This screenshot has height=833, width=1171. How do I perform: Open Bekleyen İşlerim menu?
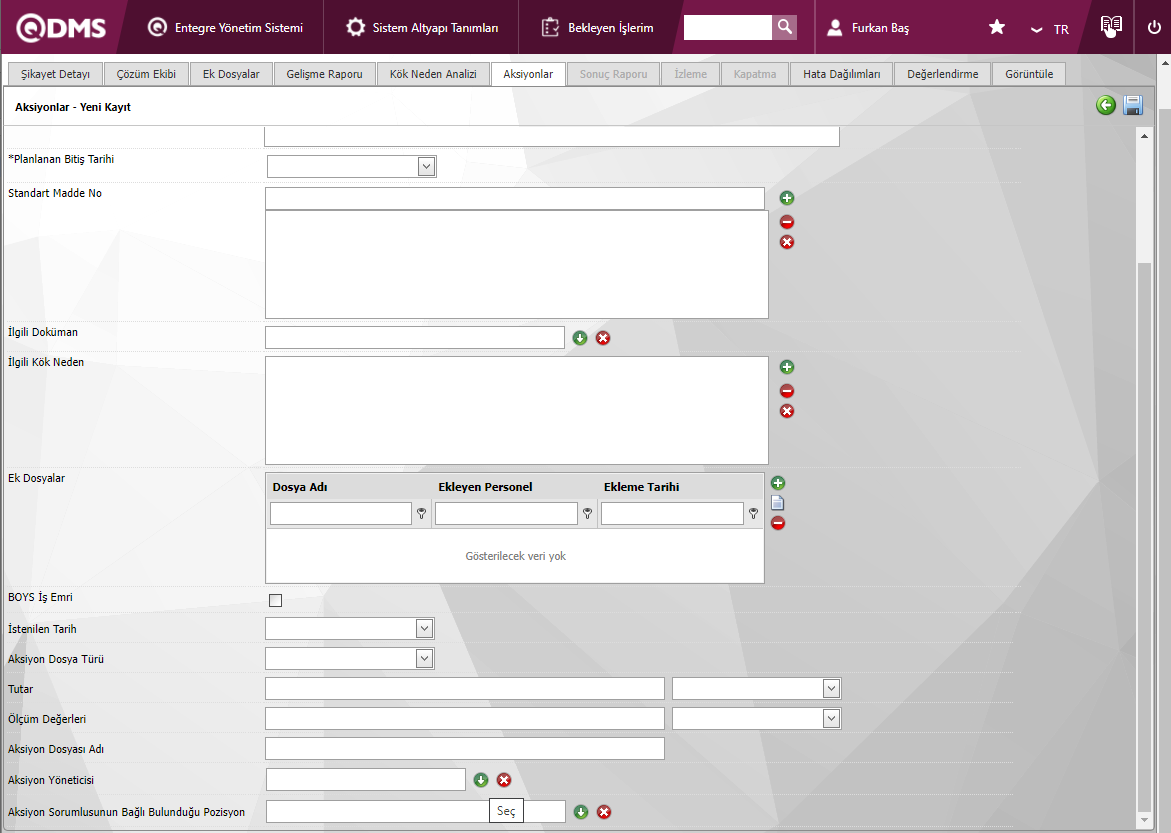coord(598,28)
